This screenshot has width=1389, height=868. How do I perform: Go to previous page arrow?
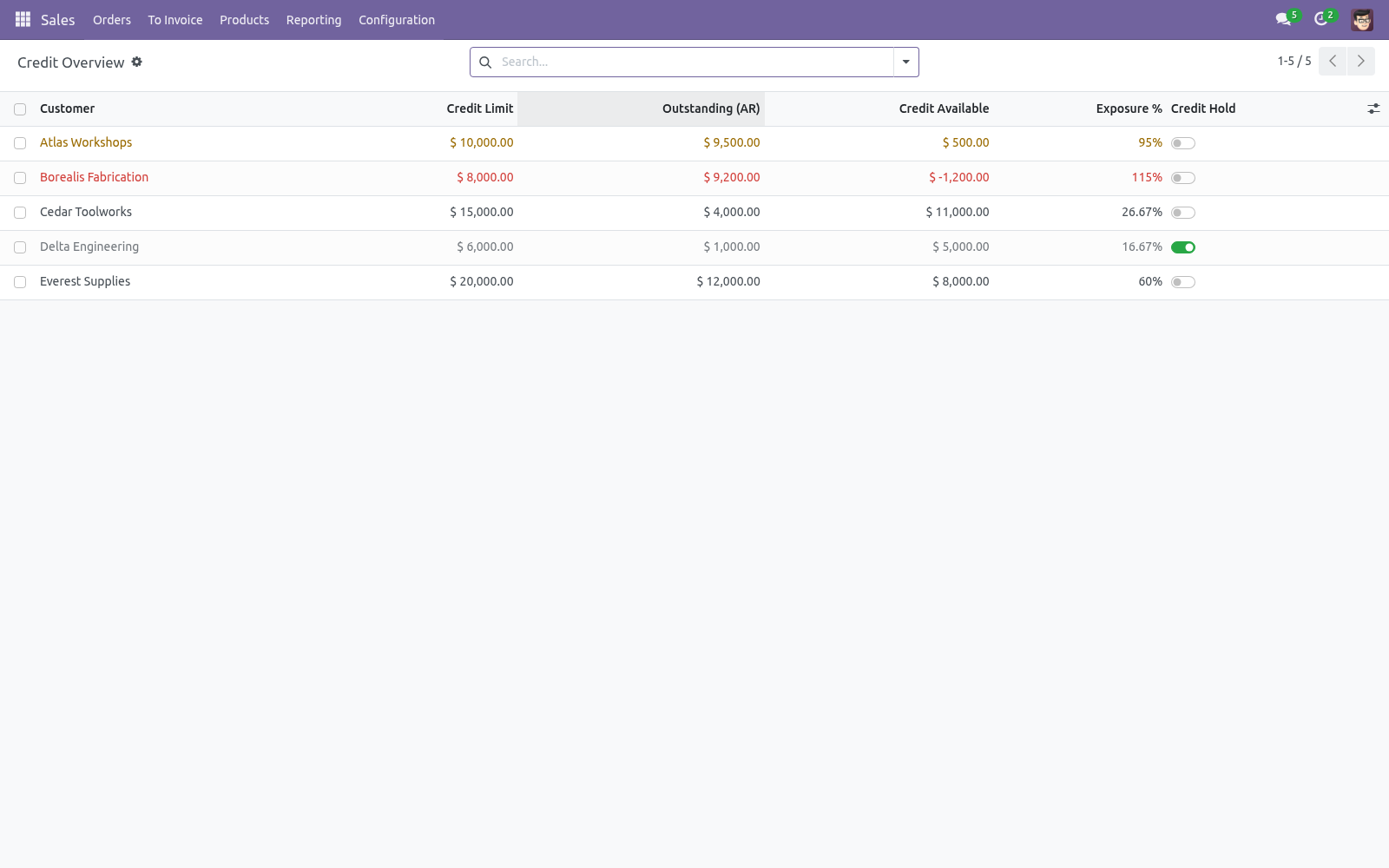click(1333, 61)
